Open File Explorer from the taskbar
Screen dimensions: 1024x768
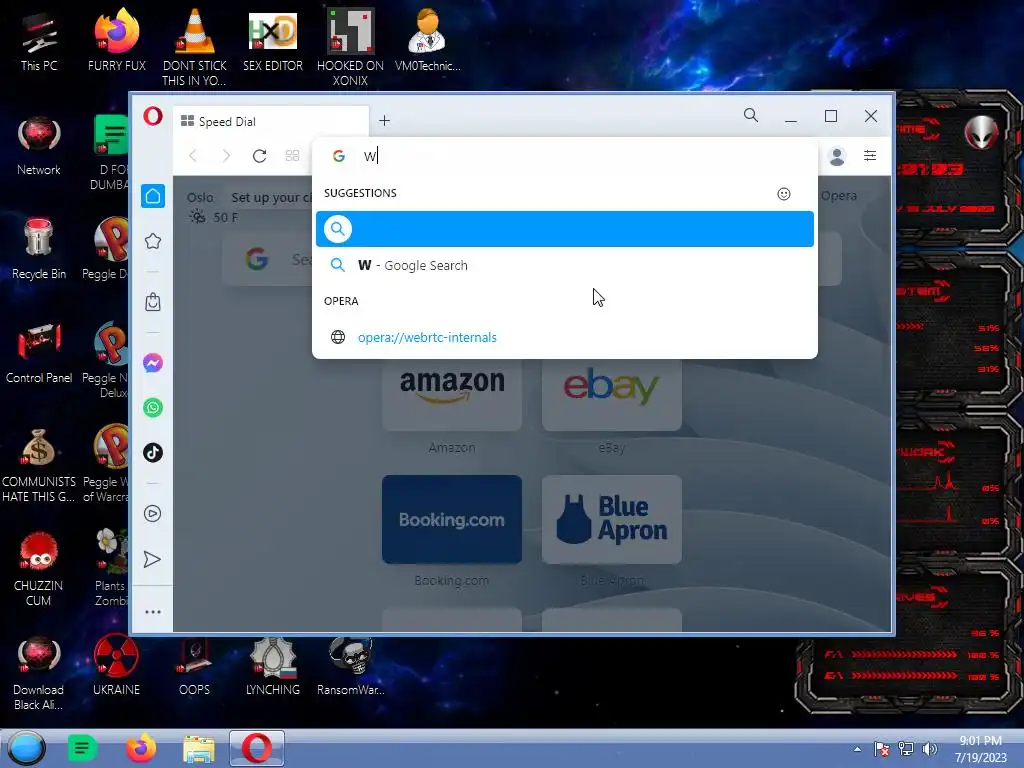pyautogui.click(x=199, y=748)
